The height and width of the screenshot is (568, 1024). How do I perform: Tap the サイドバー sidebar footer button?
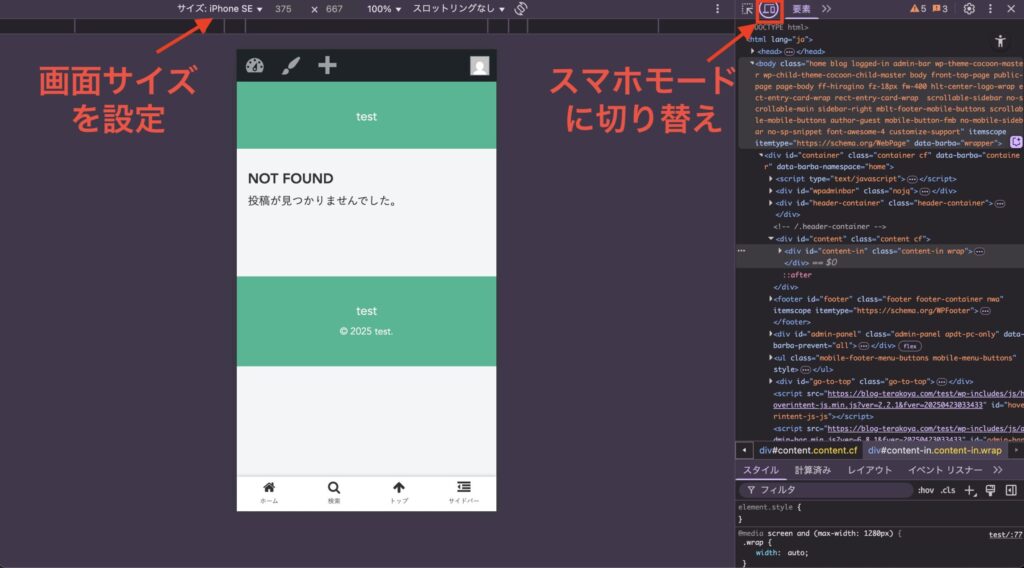[464, 492]
